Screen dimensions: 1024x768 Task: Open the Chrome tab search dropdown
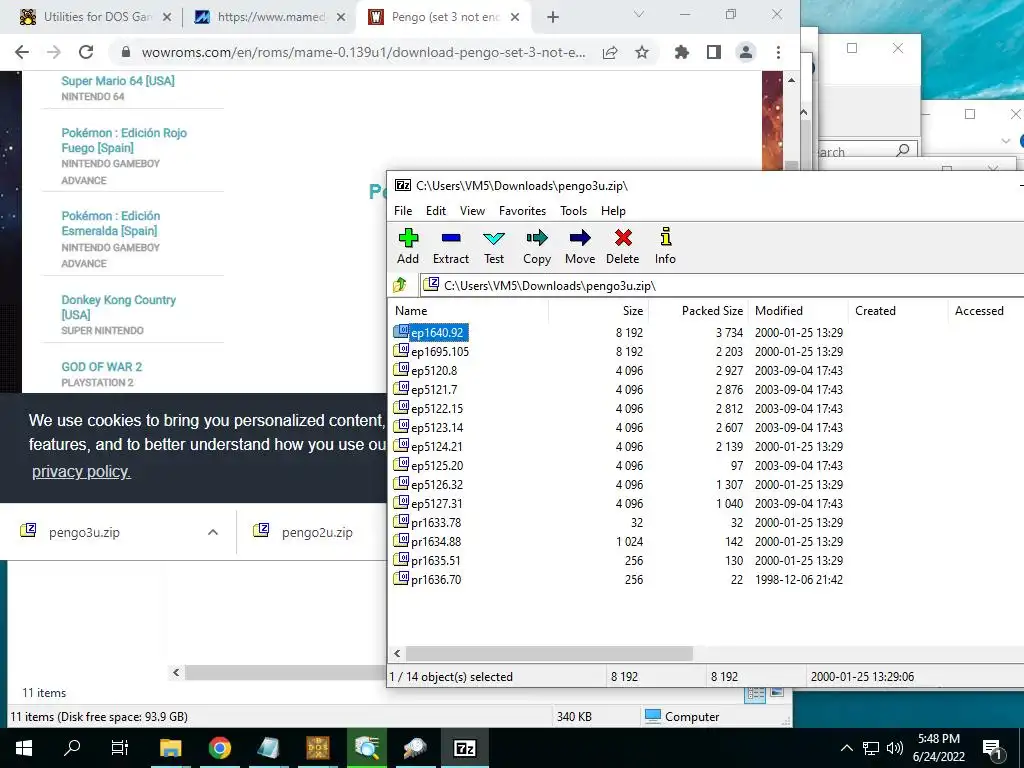point(639,14)
